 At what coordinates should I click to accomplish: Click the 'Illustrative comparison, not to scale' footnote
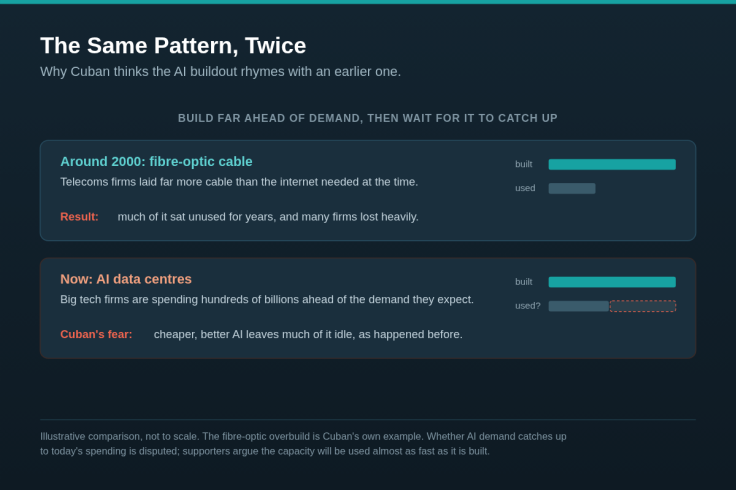pos(303,444)
